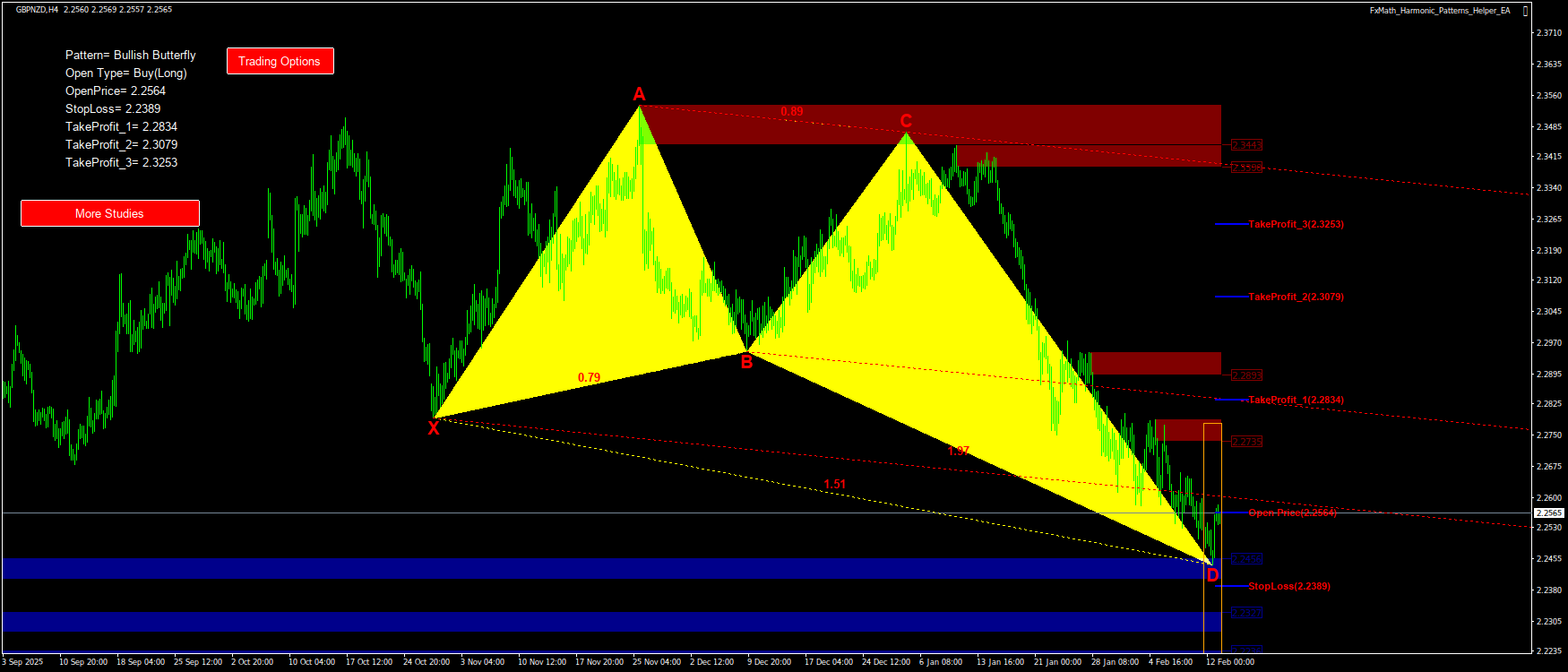Select the 'TakeProfit_2= 2.3079' info line

click(121, 144)
